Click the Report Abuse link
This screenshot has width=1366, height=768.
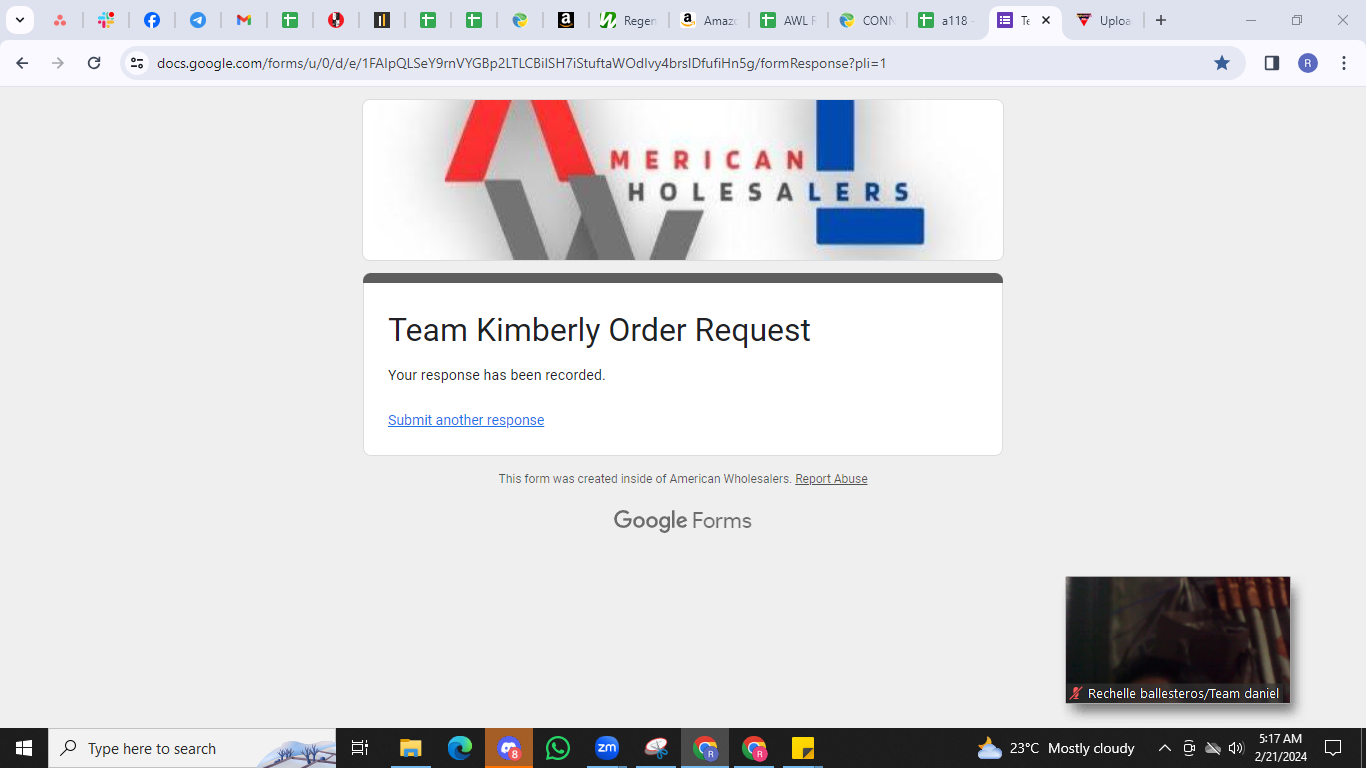click(x=831, y=479)
